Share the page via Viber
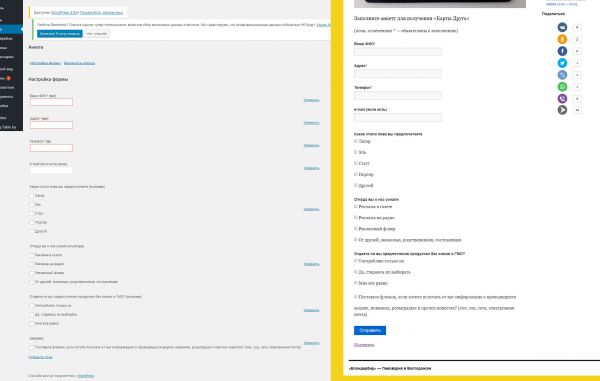 coord(562,98)
